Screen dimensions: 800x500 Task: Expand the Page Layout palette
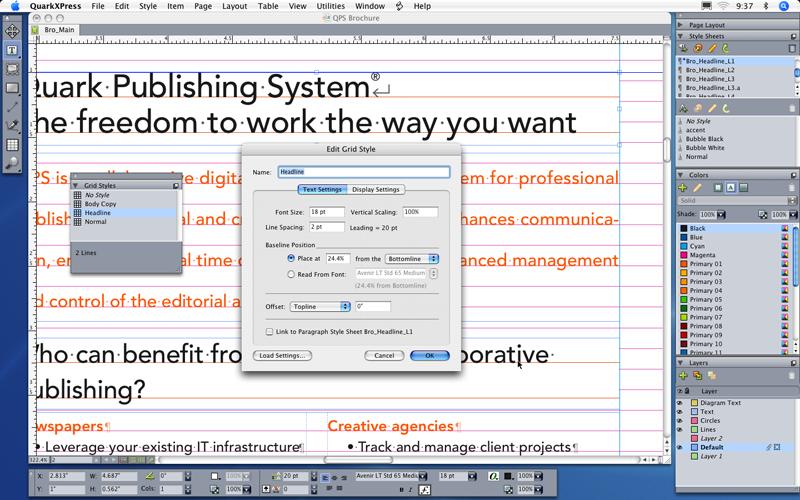pyautogui.click(x=680, y=24)
